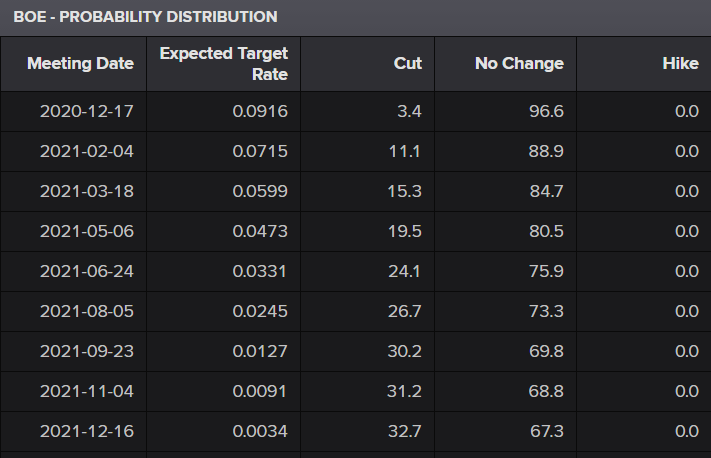Select the 2021-02-04 meeting date cell
The image size is (711, 458).
point(73,151)
